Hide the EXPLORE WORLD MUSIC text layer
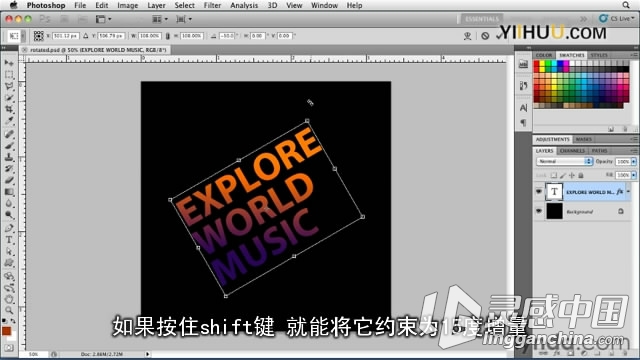The width and height of the screenshot is (640, 360). [x=539, y=191]
